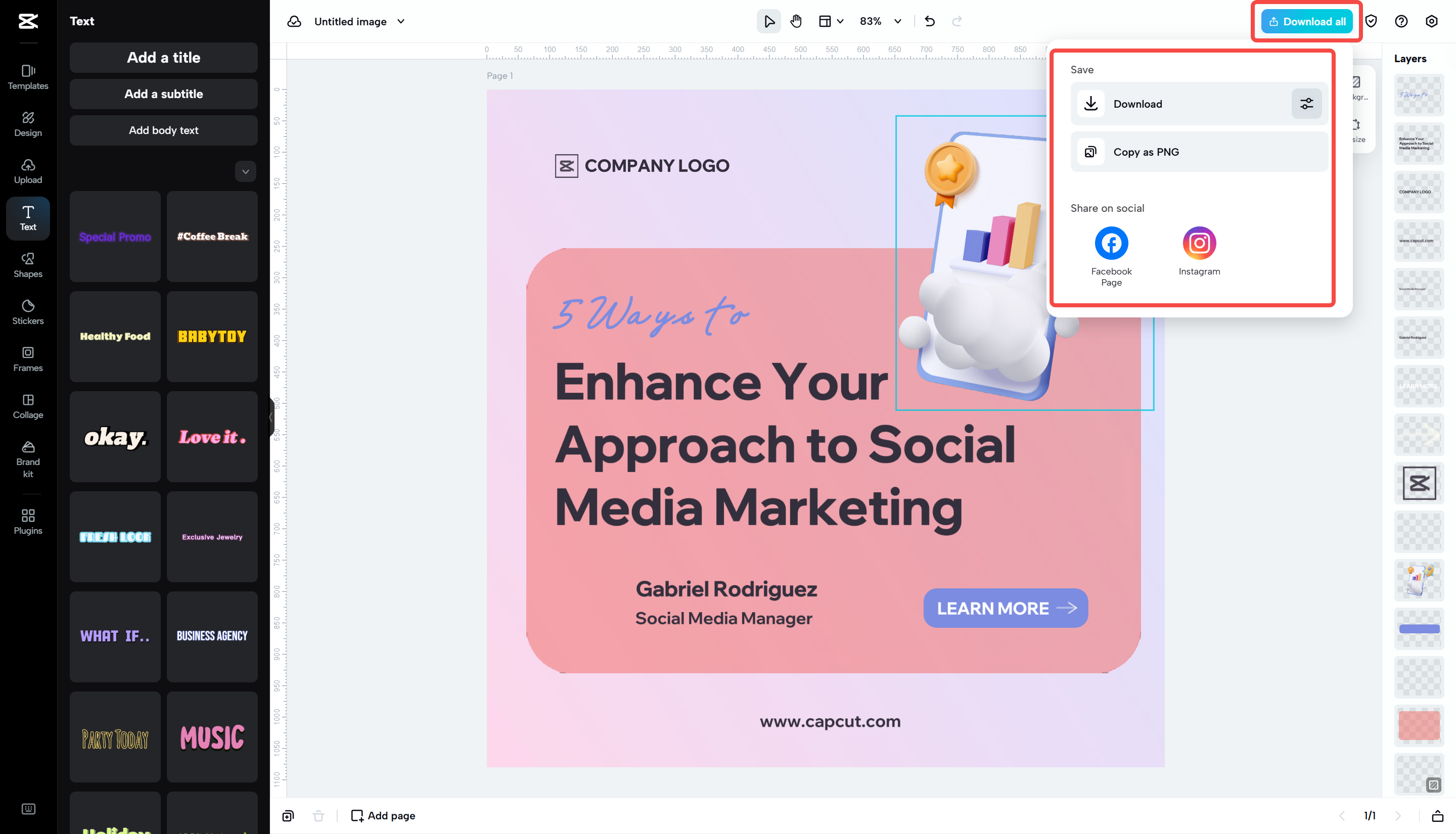Click the Download all button
1456x834 pixels.
pyautogui.click(x=1306, y=21)
